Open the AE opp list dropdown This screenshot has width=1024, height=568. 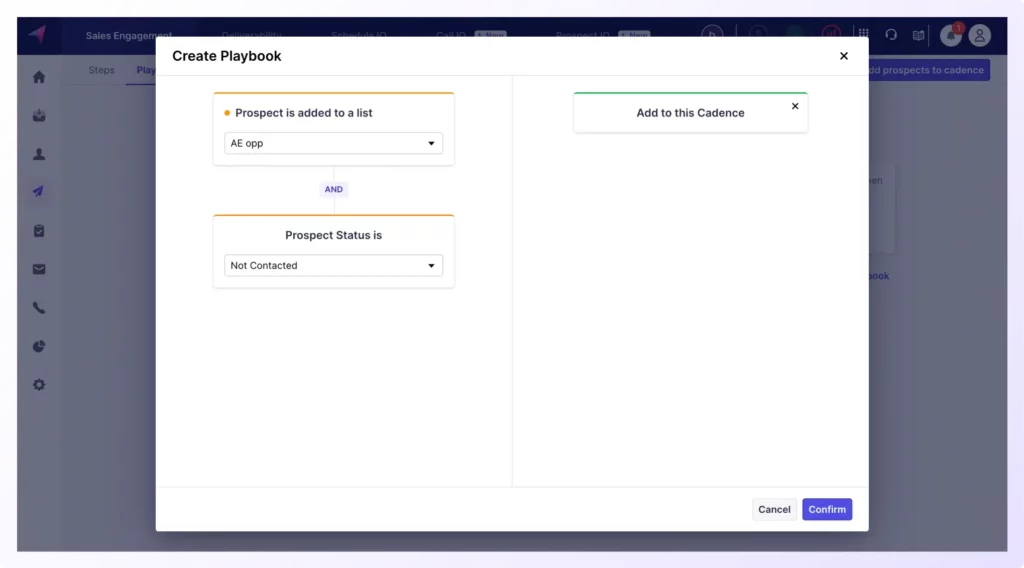click(333, 143)
